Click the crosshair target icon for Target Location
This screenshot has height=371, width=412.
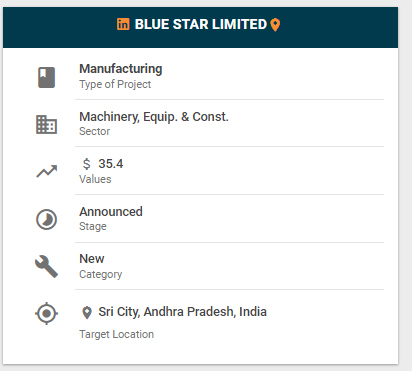click(x=47, y=313)
